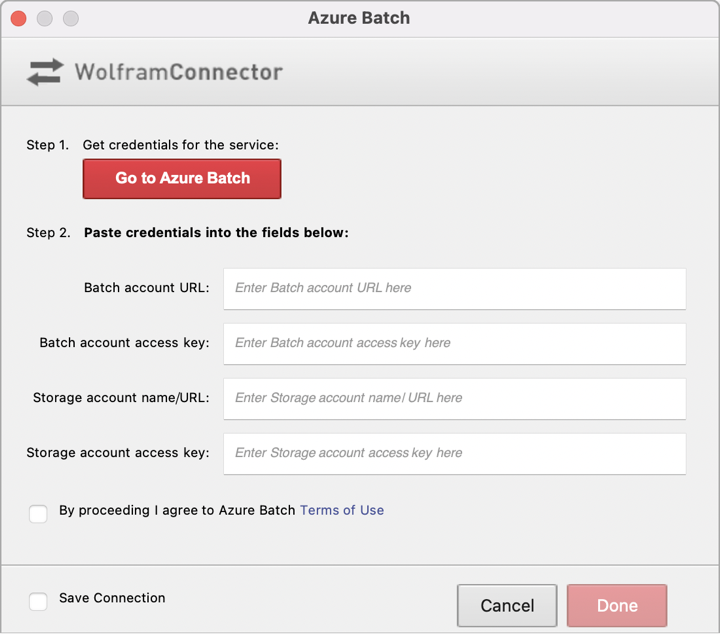Click the "Step 2. Paste credentials" heading
720x634 pixels.
(187, 233)
